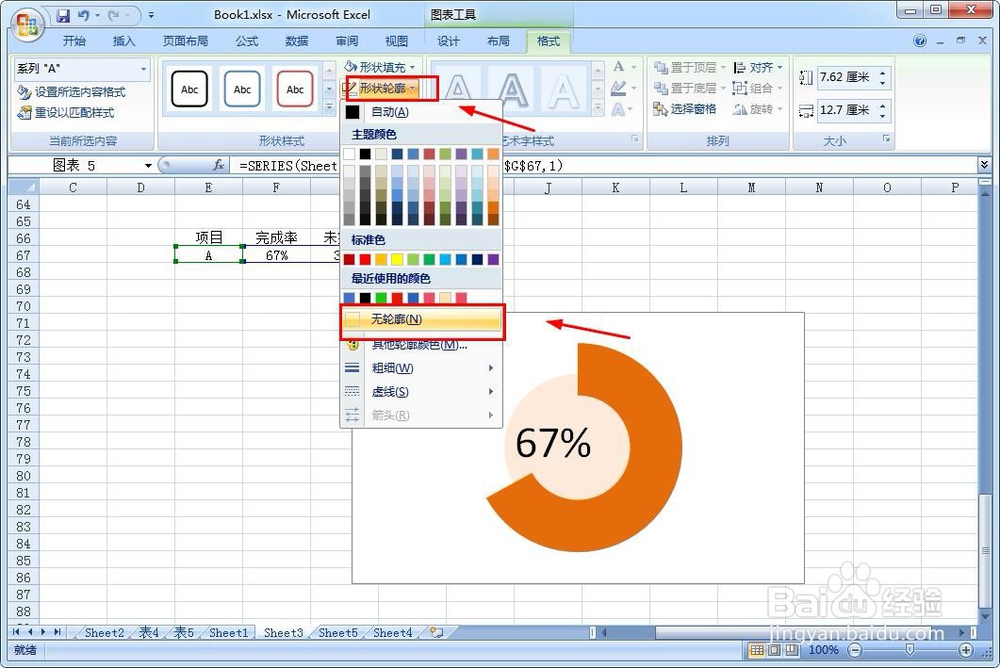Image resolution: width=1000 pixels, height=668 pixels.
Task: Save the workbook from Quick Access toolbar
Action: click(x=63, y=15)
